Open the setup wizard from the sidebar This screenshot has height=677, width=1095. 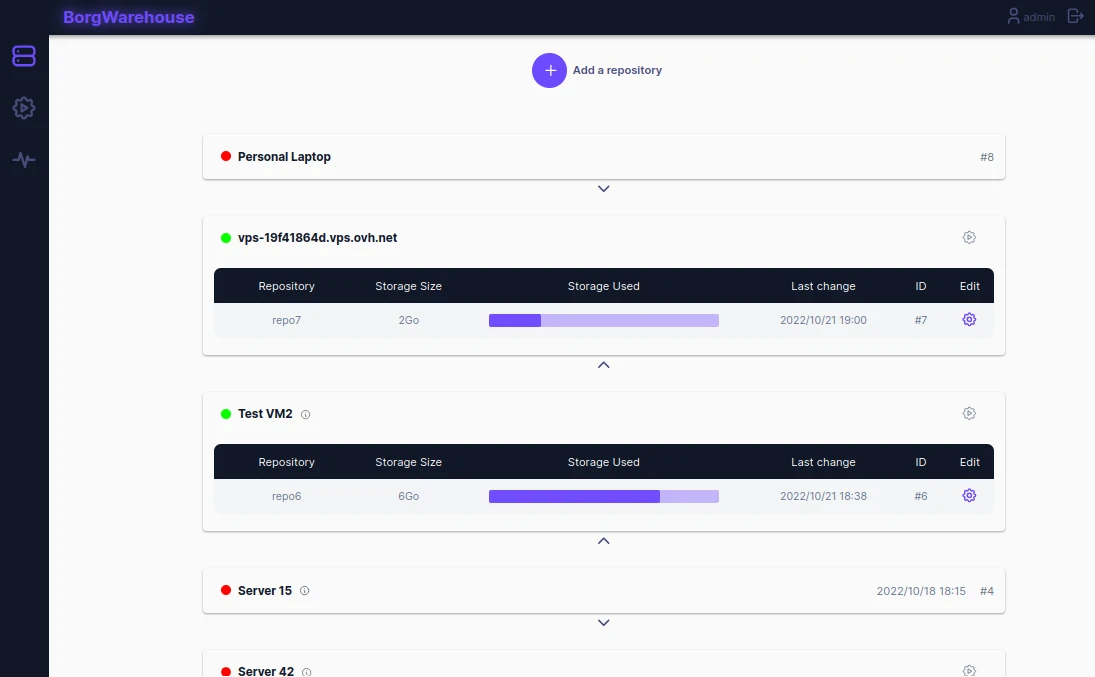click(x=24, y=108)
